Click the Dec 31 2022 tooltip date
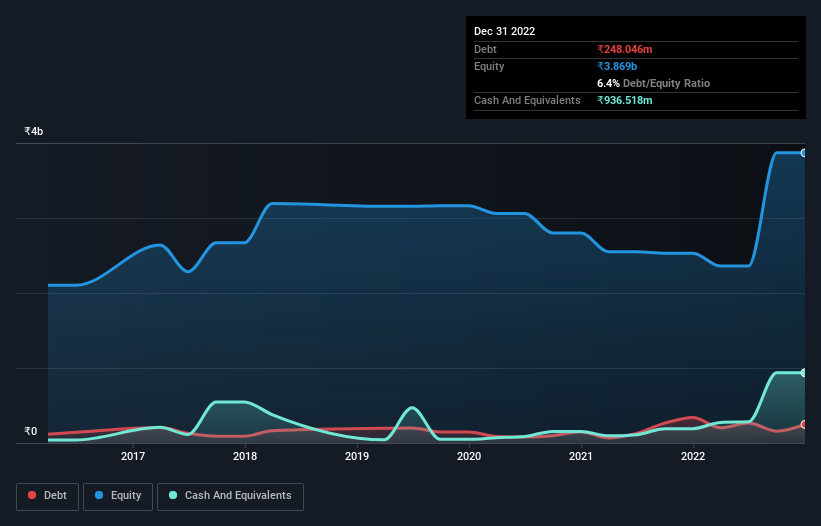This screenshot has height=526, width=821. (x=505, y=31)
